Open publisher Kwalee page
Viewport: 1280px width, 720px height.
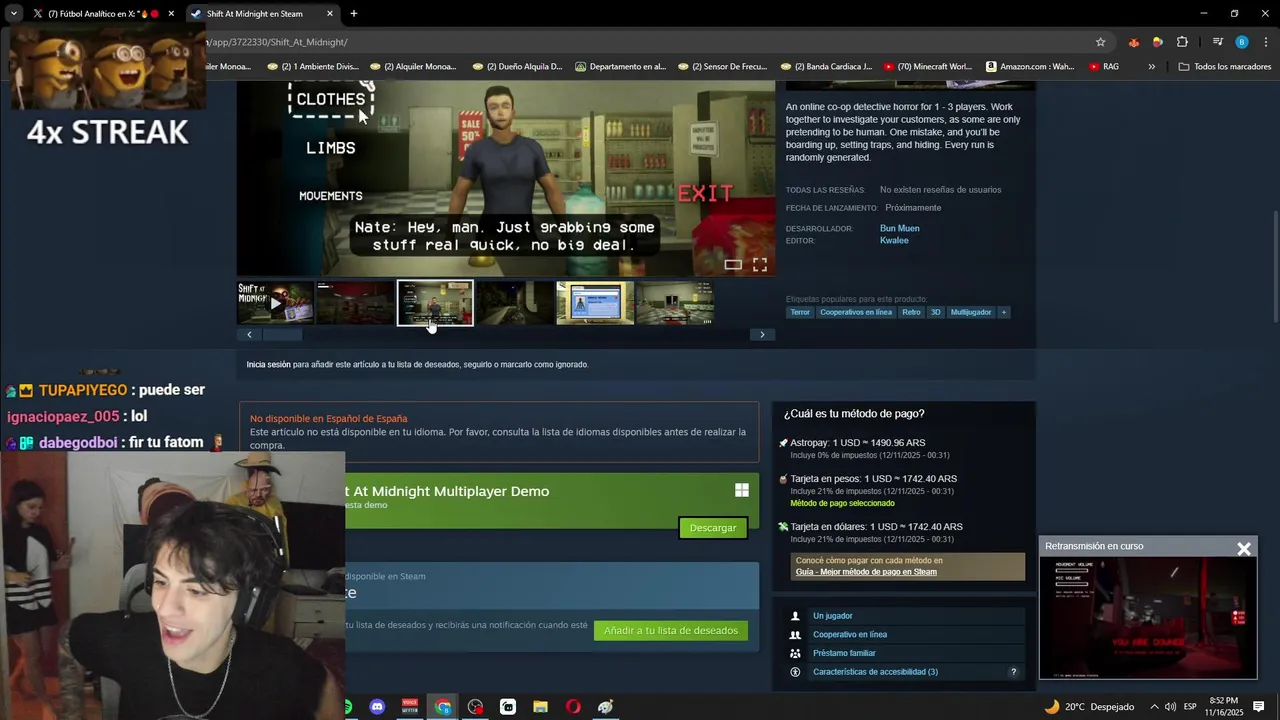[x=894, y=240]
